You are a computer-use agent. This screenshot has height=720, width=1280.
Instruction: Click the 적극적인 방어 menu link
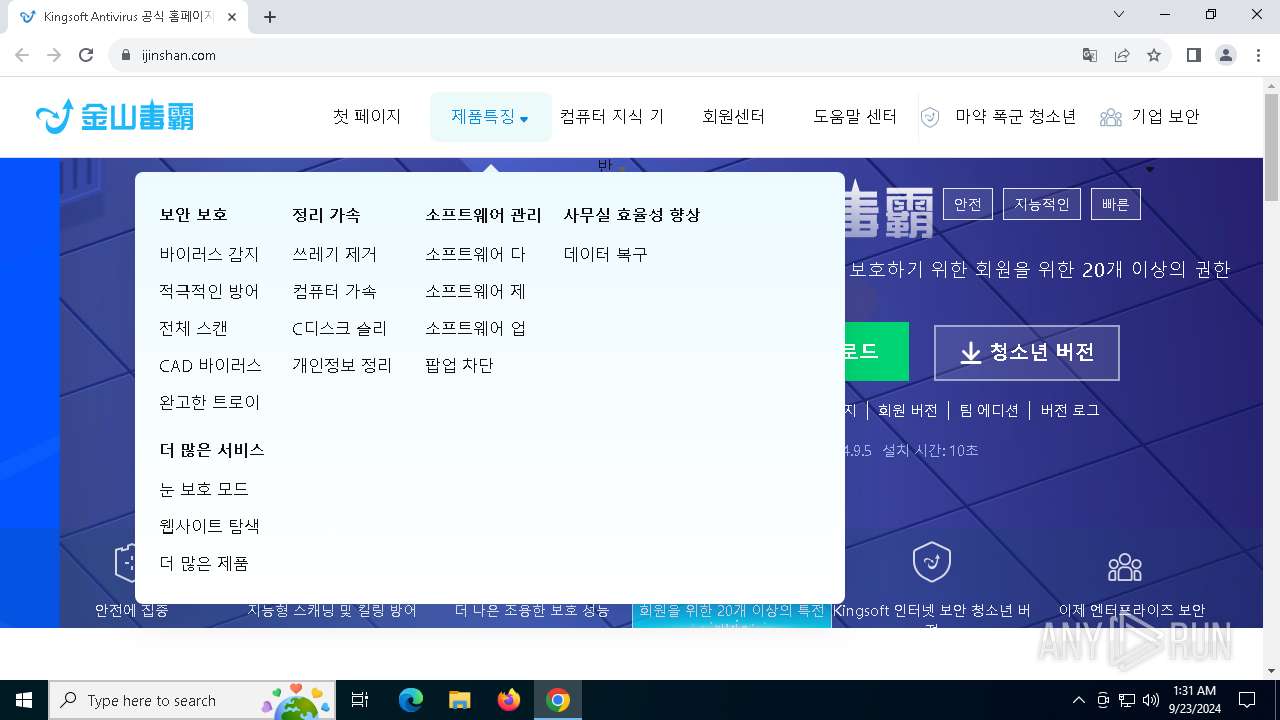click(209, 291)
